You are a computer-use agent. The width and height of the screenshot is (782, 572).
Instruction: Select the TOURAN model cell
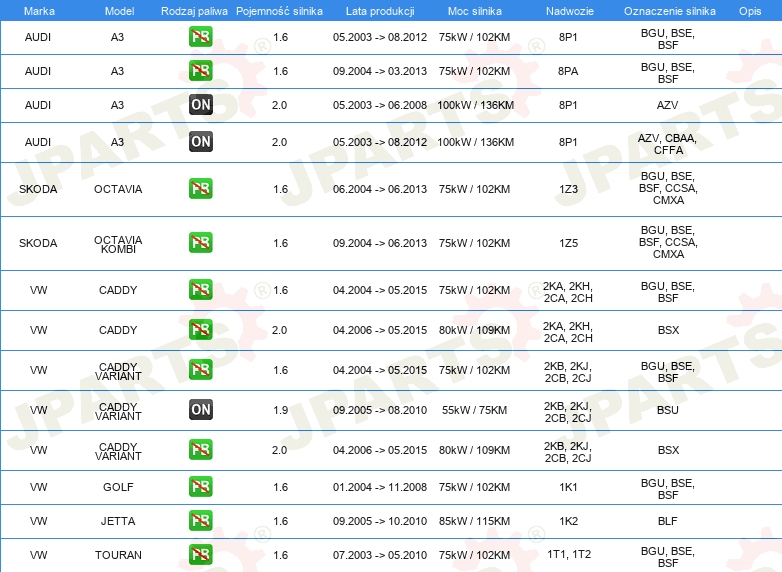point(118,555)
